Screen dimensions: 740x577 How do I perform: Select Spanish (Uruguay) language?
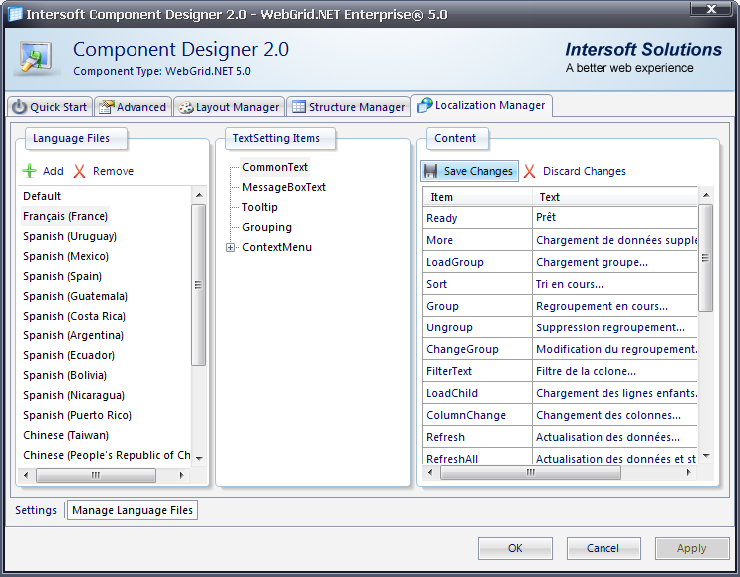(70, 236)
